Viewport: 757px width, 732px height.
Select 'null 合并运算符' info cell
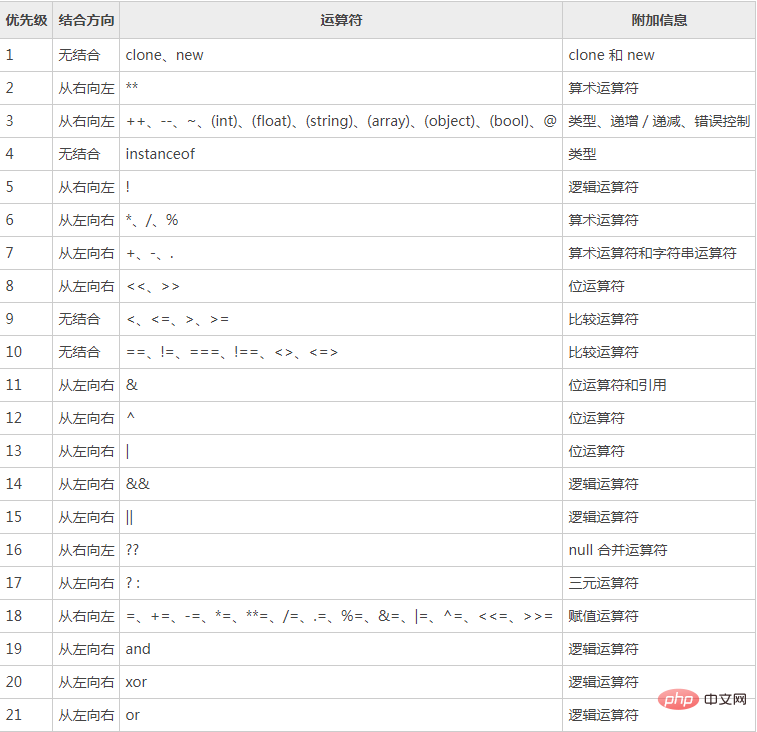click(x=659, y=550)
